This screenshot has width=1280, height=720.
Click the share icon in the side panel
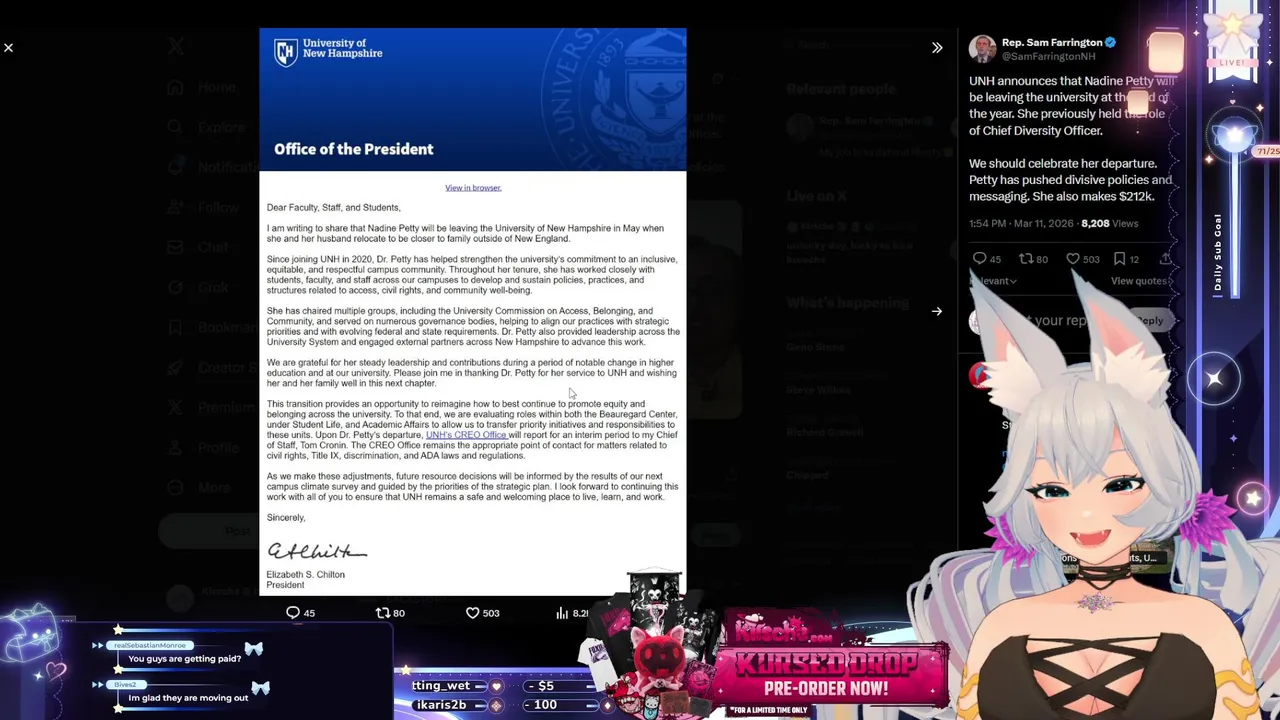(1164, 259)
